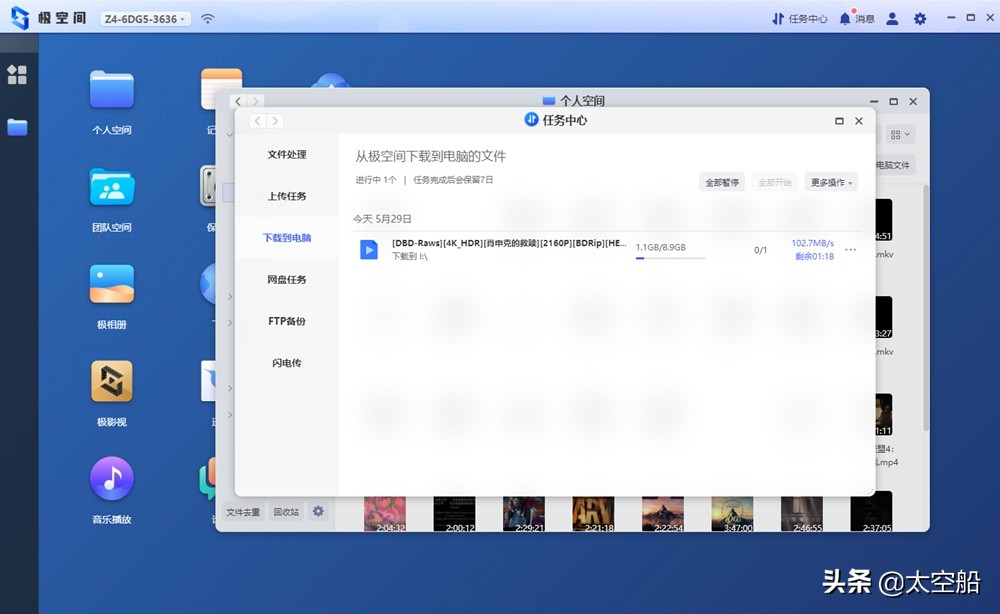This screenshot has width=1000, height=614.
Task: Open the video thumbnail with duration 2:29:21
Action: pyautogui.click(x=524, y=514)
